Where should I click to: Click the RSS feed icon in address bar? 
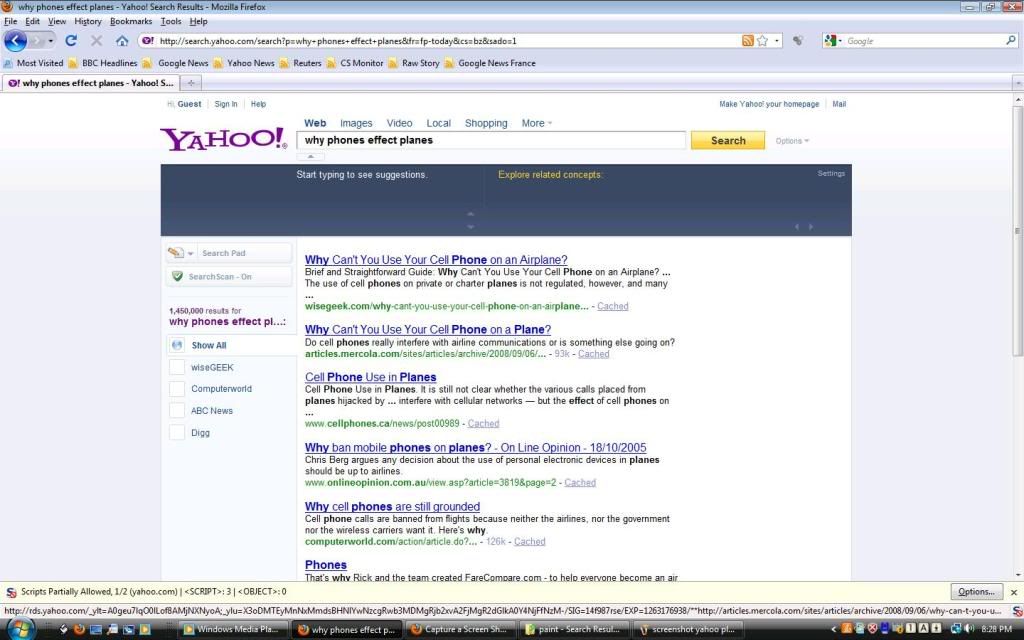pyautogui.click(x=748, y=40)
